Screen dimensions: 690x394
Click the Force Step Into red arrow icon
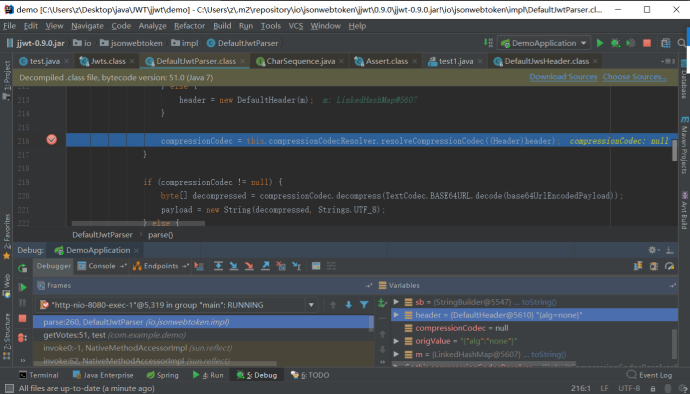tap(249, 266)
